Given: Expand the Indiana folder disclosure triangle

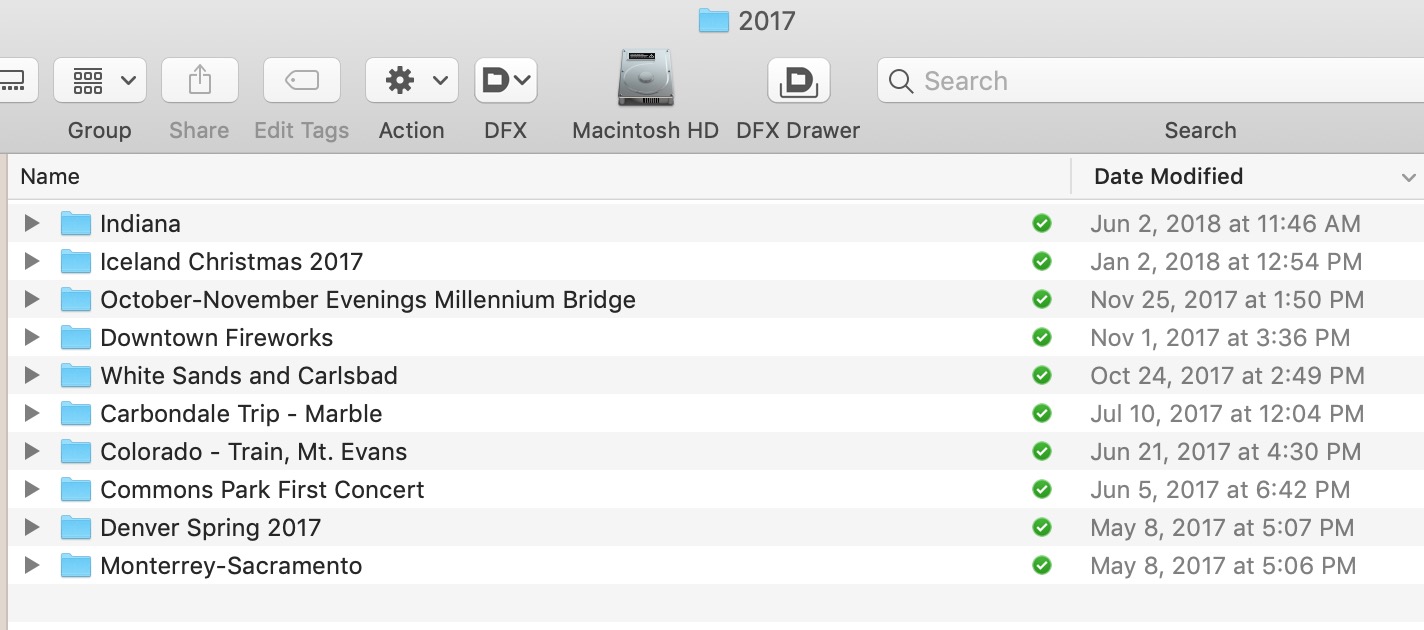Looking at the screenshot, I should (32, 223).
